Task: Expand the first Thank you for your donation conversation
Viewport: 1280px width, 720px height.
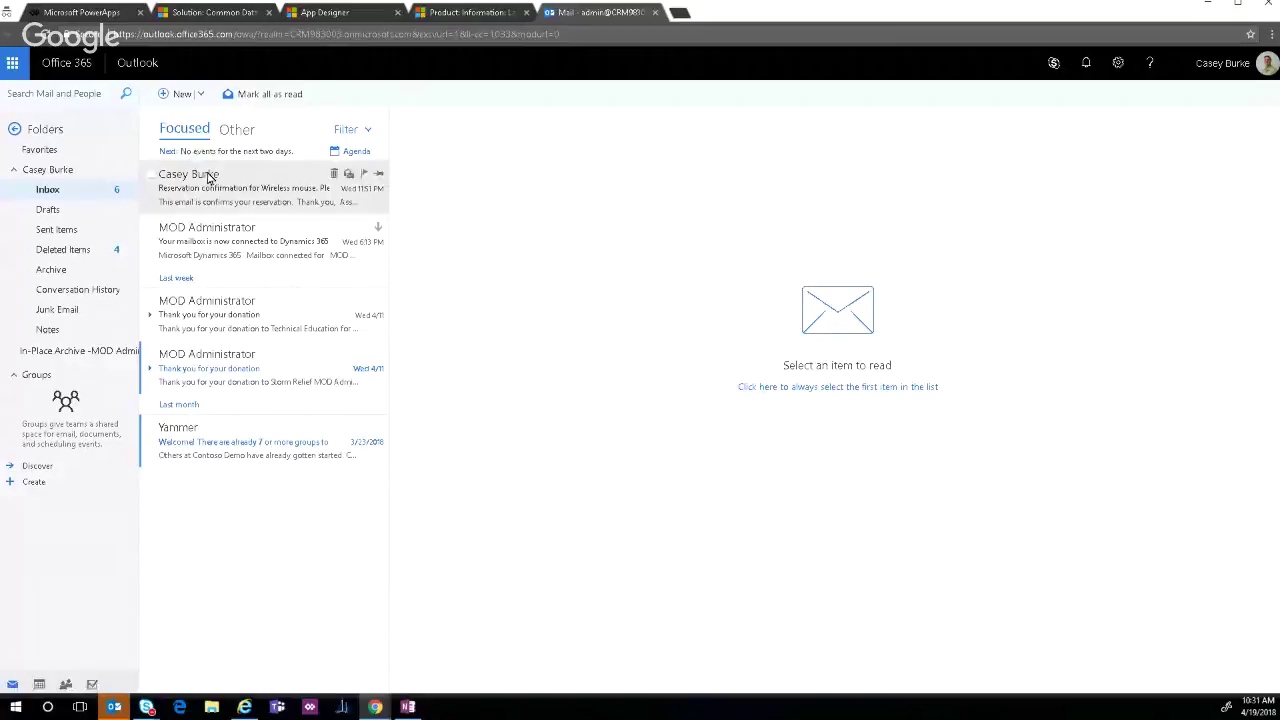Action: tap(150, 315)
